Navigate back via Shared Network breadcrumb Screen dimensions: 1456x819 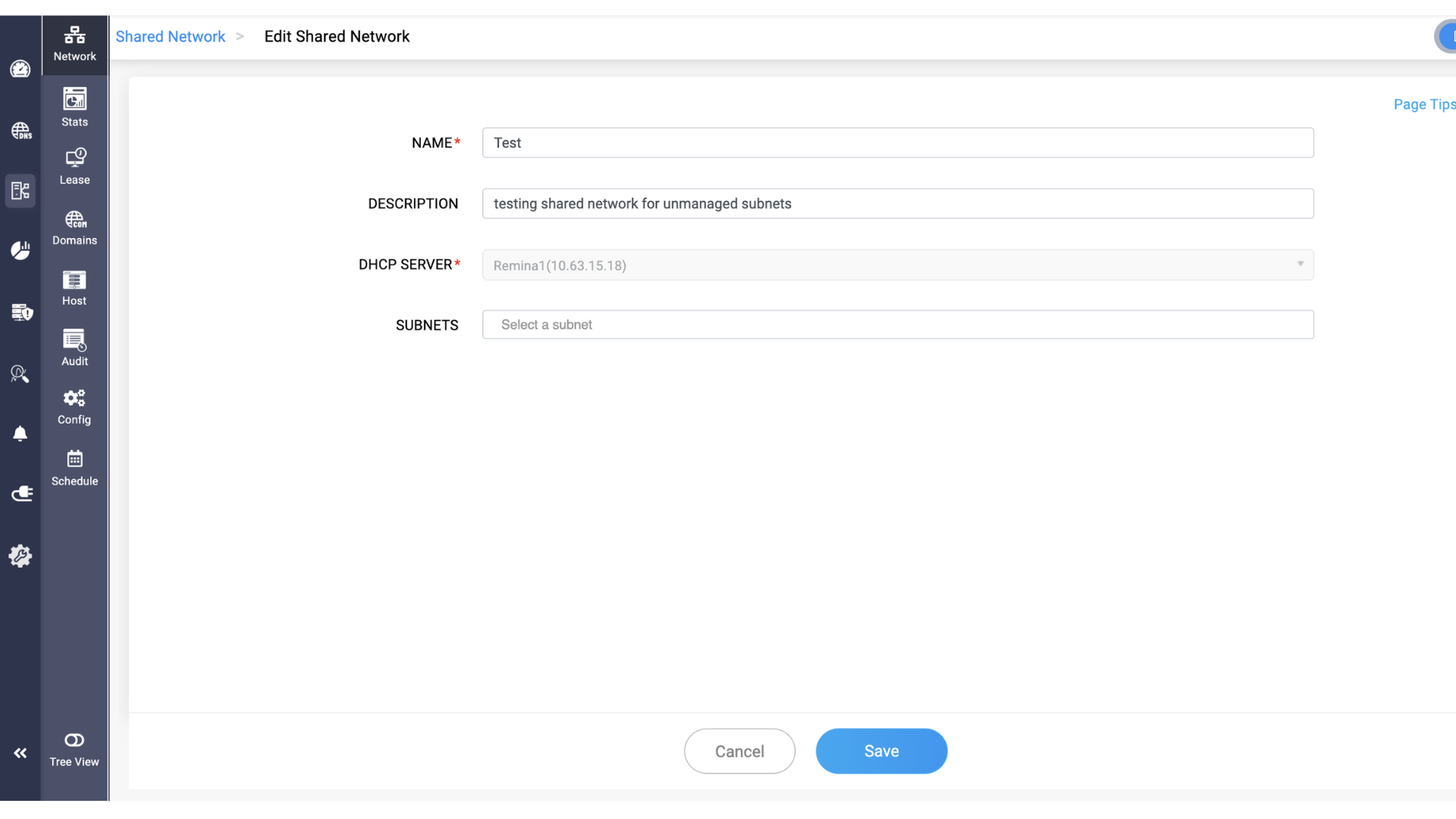point(170,36)
